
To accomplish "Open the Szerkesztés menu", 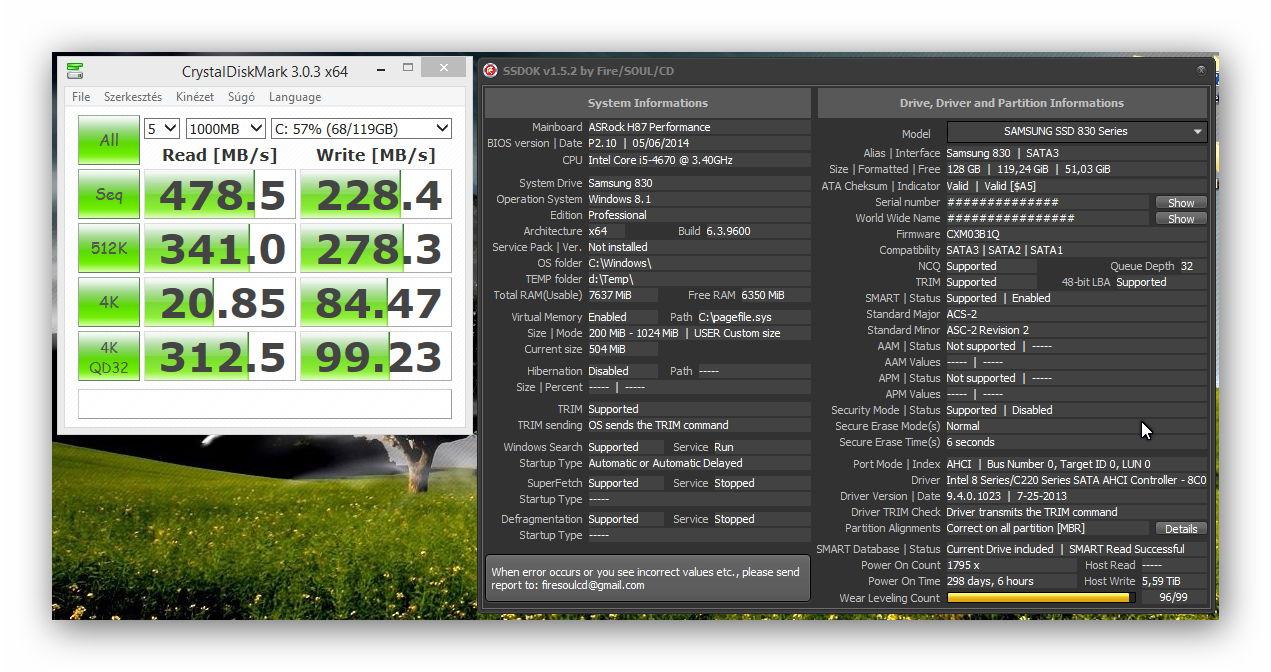I will (133, 97).
